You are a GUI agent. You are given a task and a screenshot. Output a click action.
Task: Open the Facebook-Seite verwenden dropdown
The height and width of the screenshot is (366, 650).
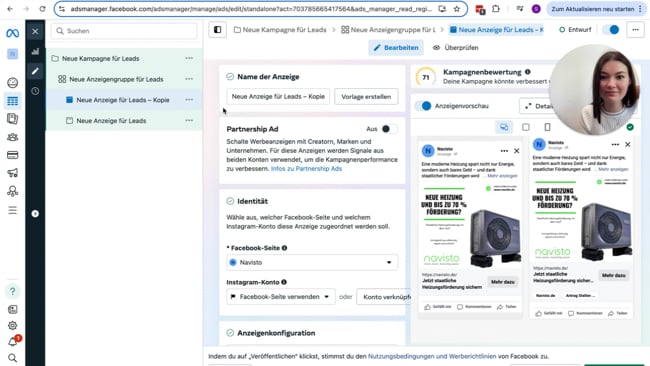[x=281, y=297]
